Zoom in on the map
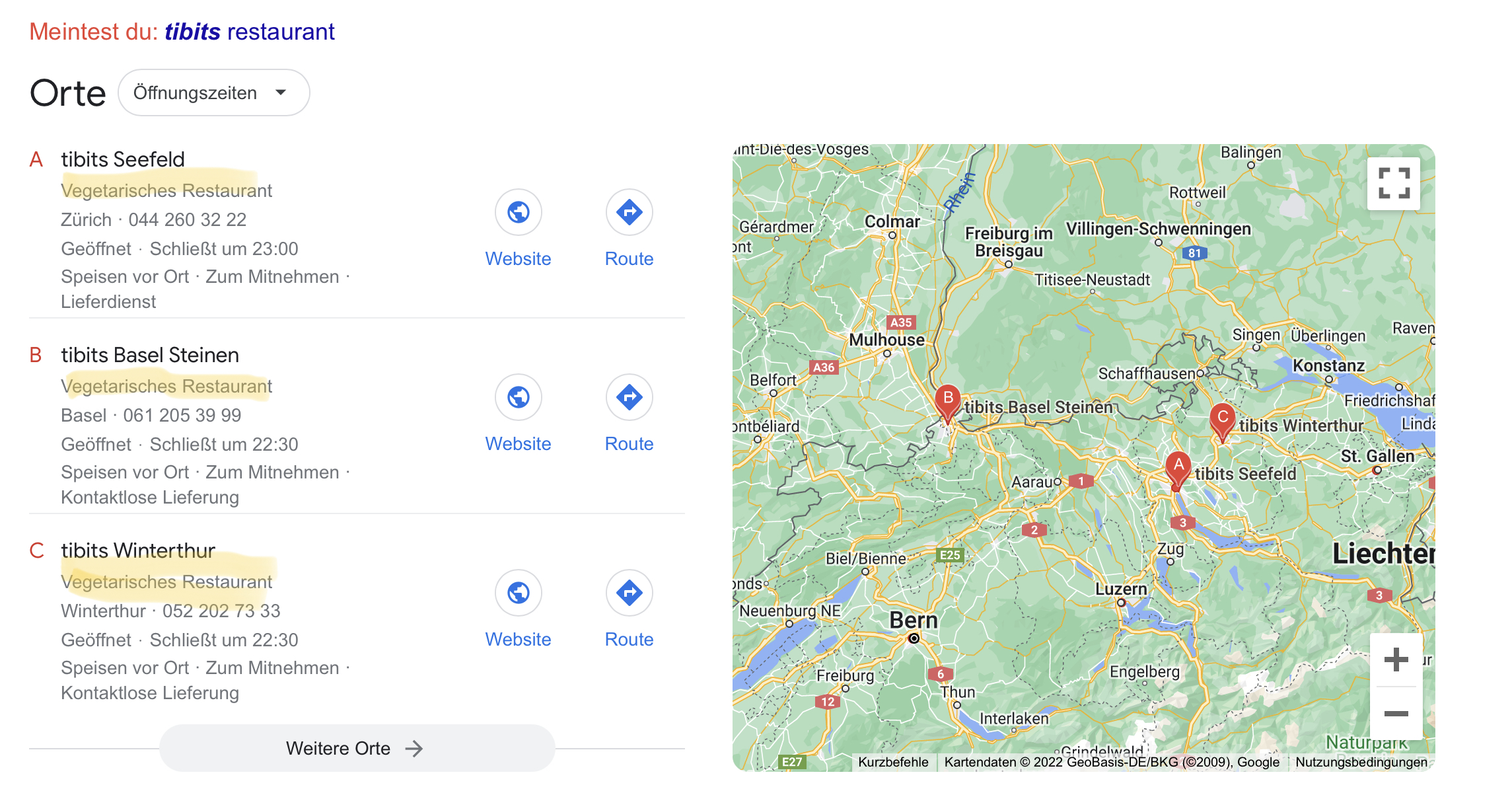Viewport: 1512px width, 793px height. coord(1396,660)
